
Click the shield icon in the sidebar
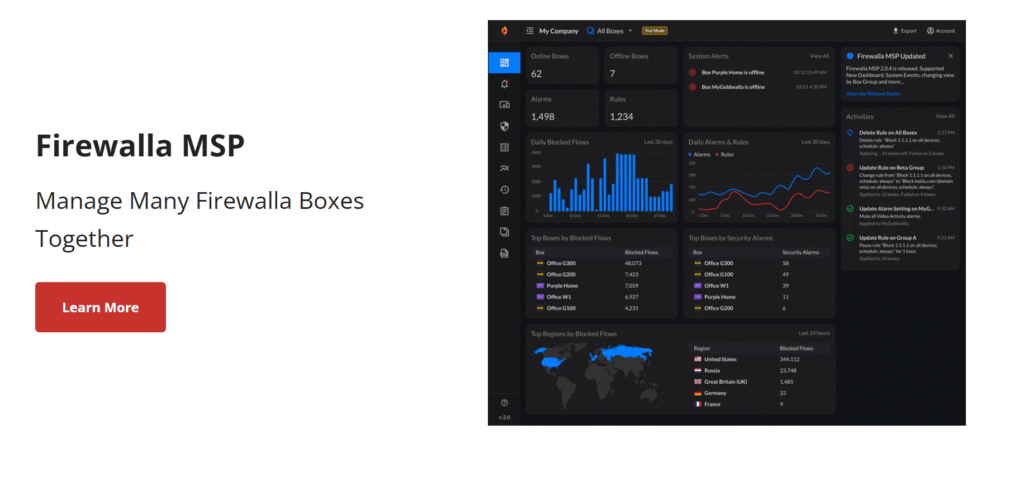[x=504, y=126]
